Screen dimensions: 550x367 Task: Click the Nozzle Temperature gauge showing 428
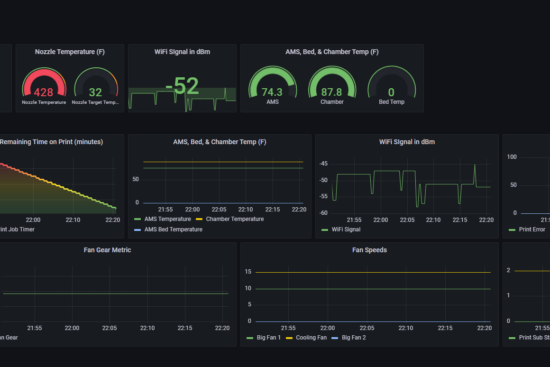pyautogui.click(x=44, y=86)
